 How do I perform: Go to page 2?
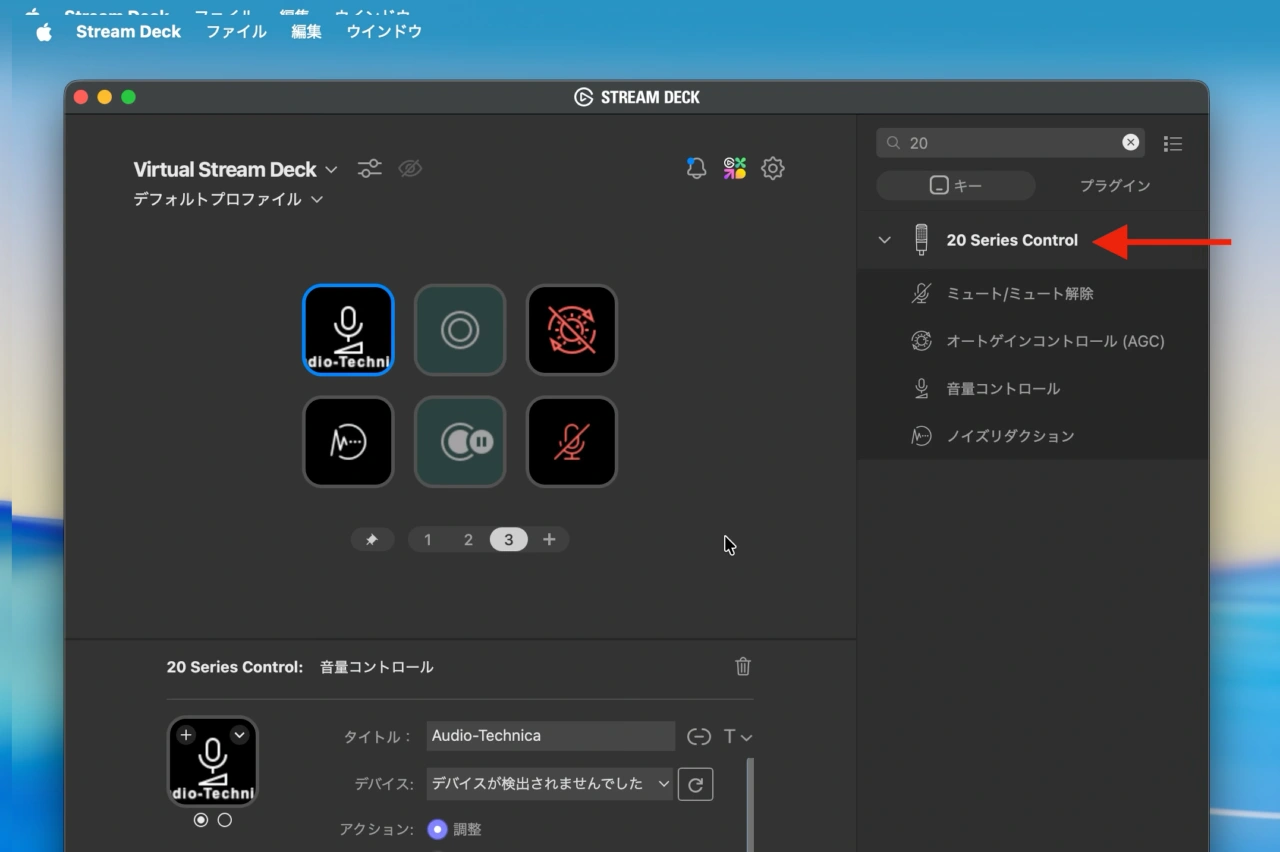pos(468,540)
